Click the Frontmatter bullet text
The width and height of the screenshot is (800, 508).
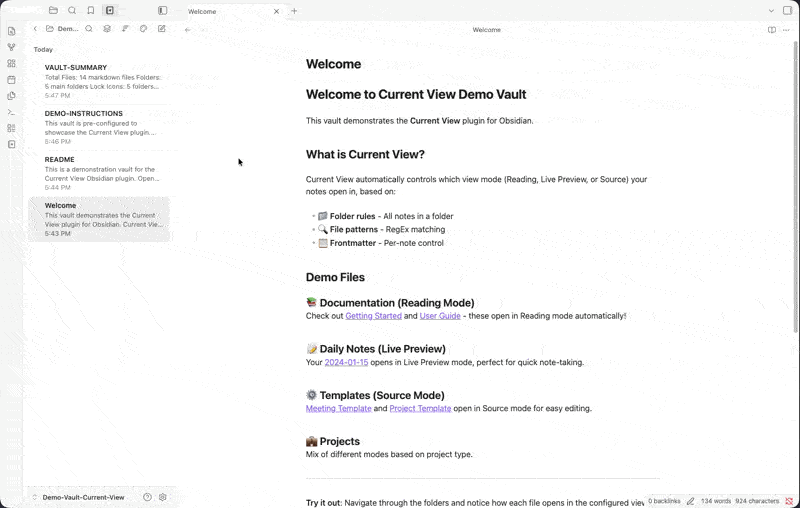tap(387, 243)
